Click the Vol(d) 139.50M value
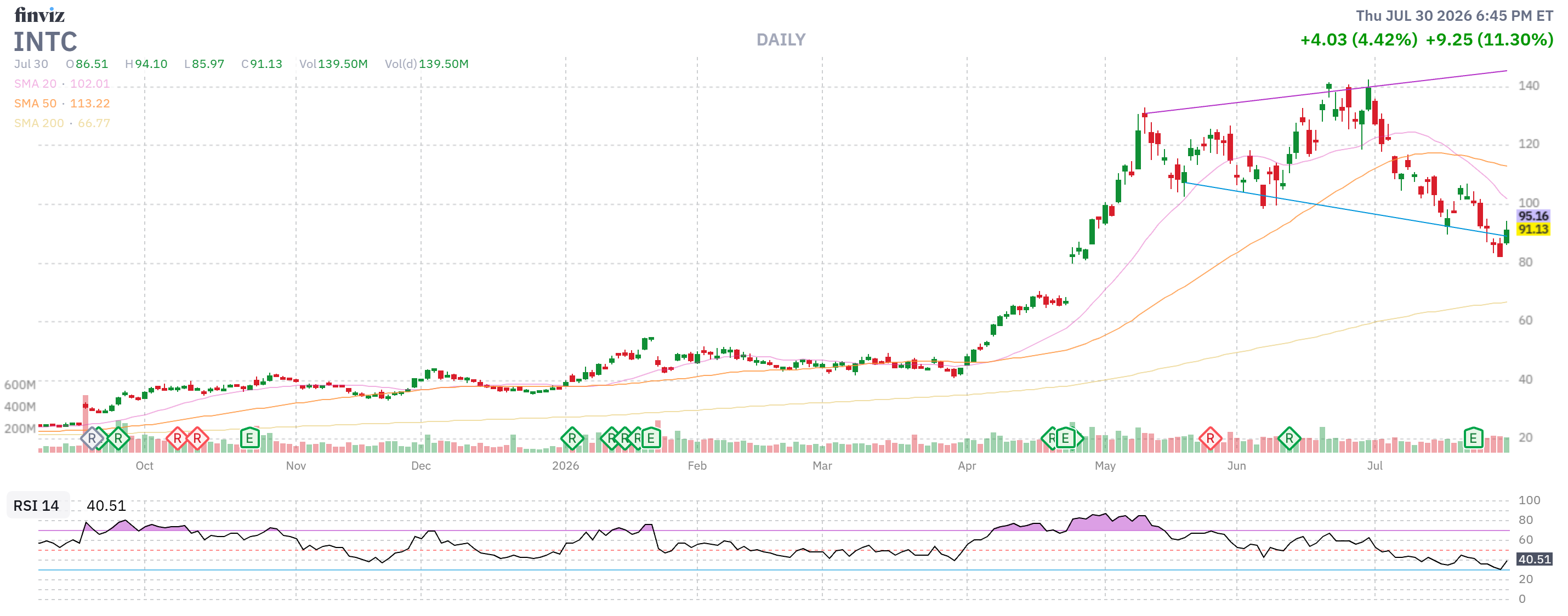The height and width of the screenshot is (616, 1568). pyautogui.click(x=427, y=64)
